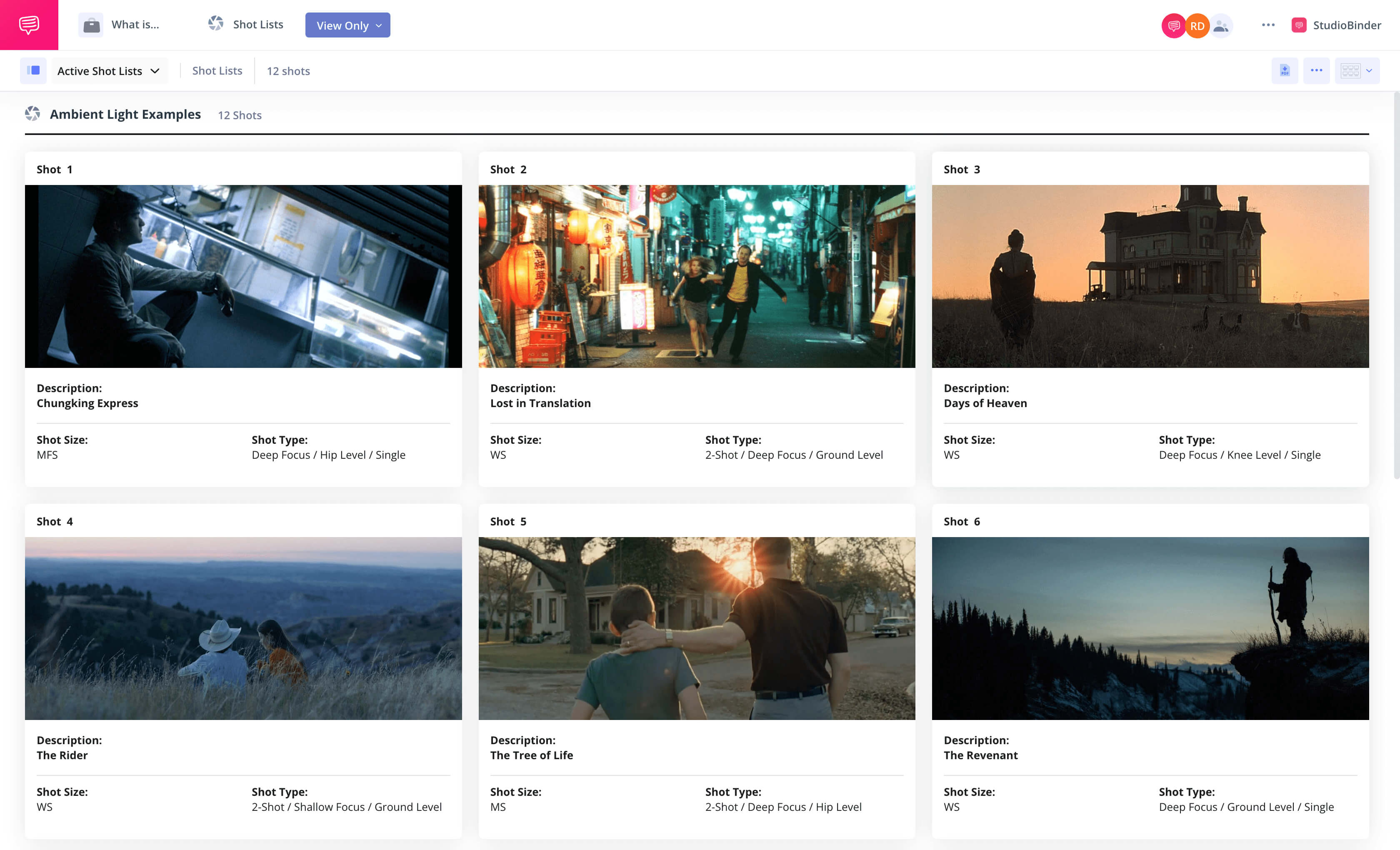Open The Revenant shot image
This screenshot has height=850, width=1400.
[x=1150, y=628]
